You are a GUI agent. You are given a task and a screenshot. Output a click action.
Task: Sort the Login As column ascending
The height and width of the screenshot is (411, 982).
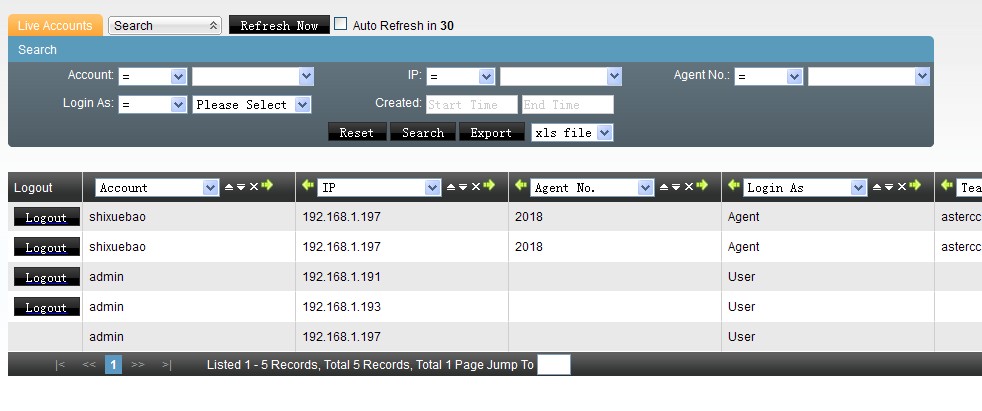tap(877, 187)
